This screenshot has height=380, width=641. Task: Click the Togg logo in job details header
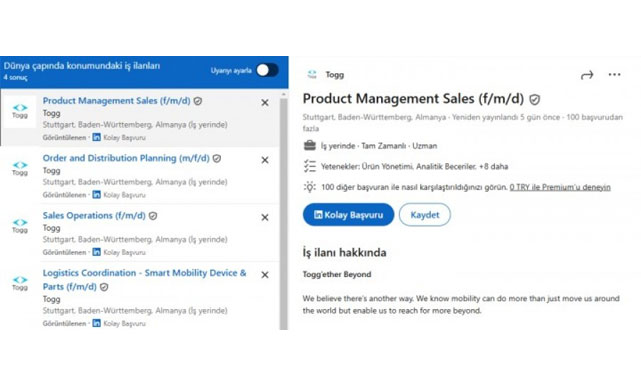312,74
